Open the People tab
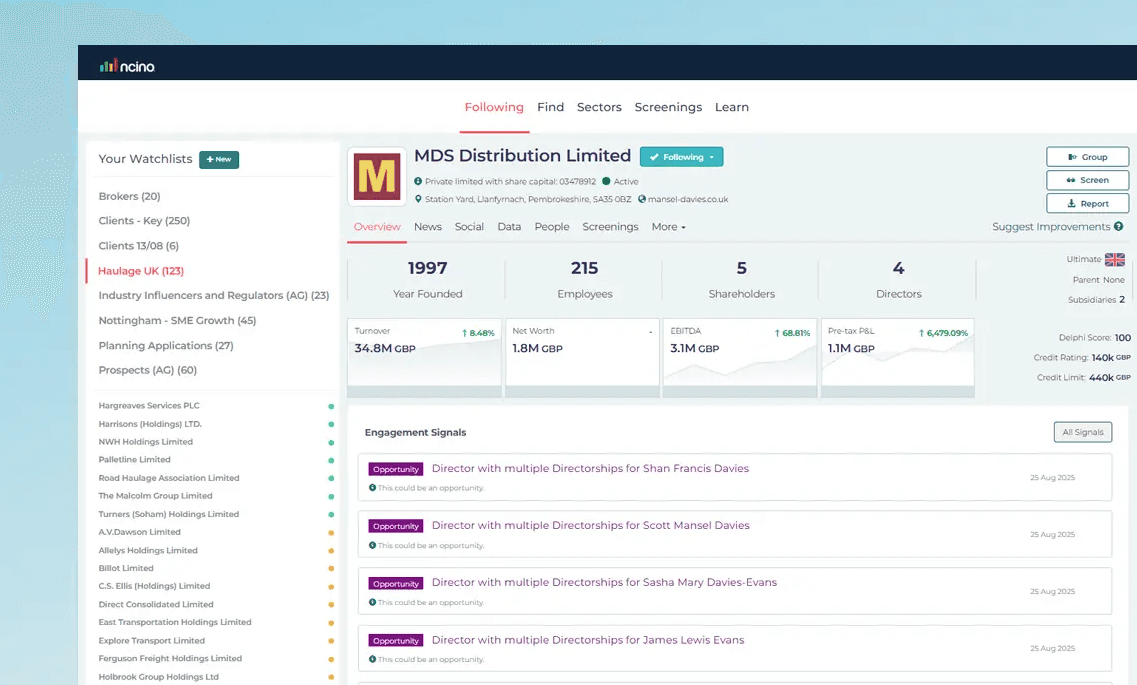The image size is (1137, 685). [x=551, y=227]
